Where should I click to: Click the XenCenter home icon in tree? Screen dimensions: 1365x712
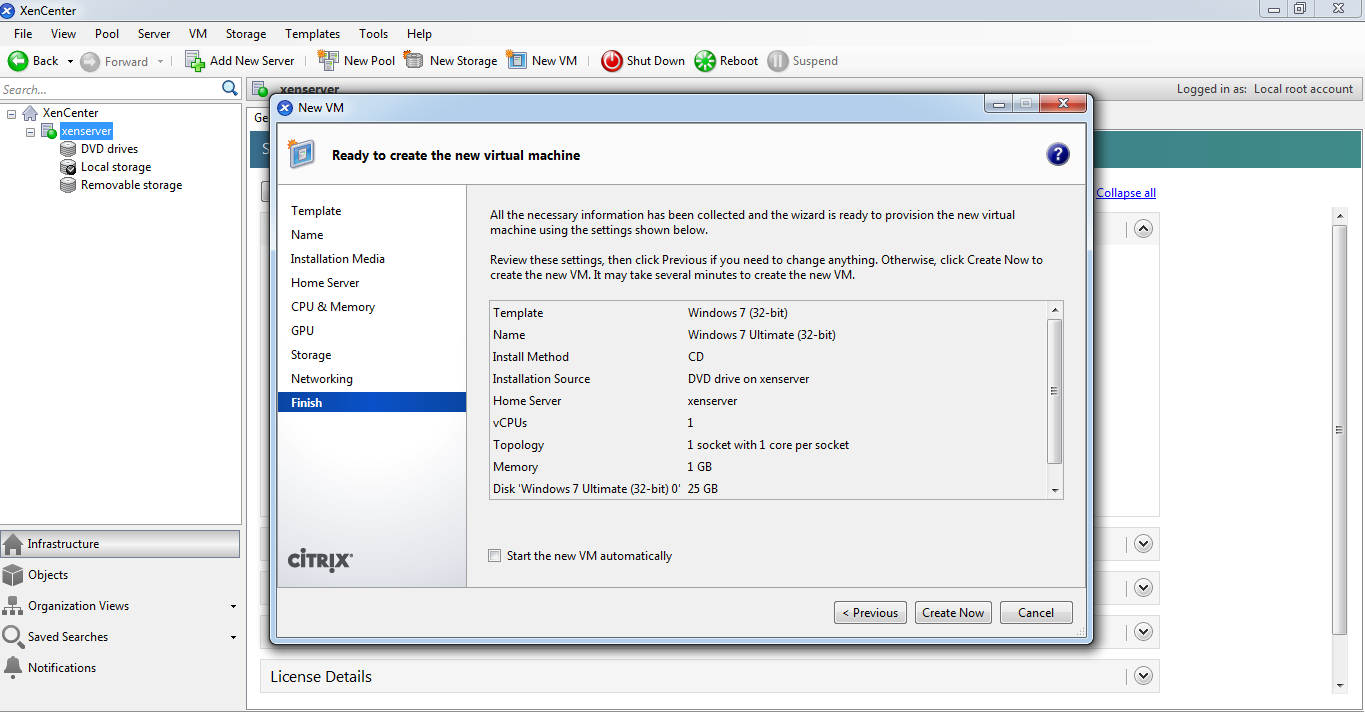point(30,113)
